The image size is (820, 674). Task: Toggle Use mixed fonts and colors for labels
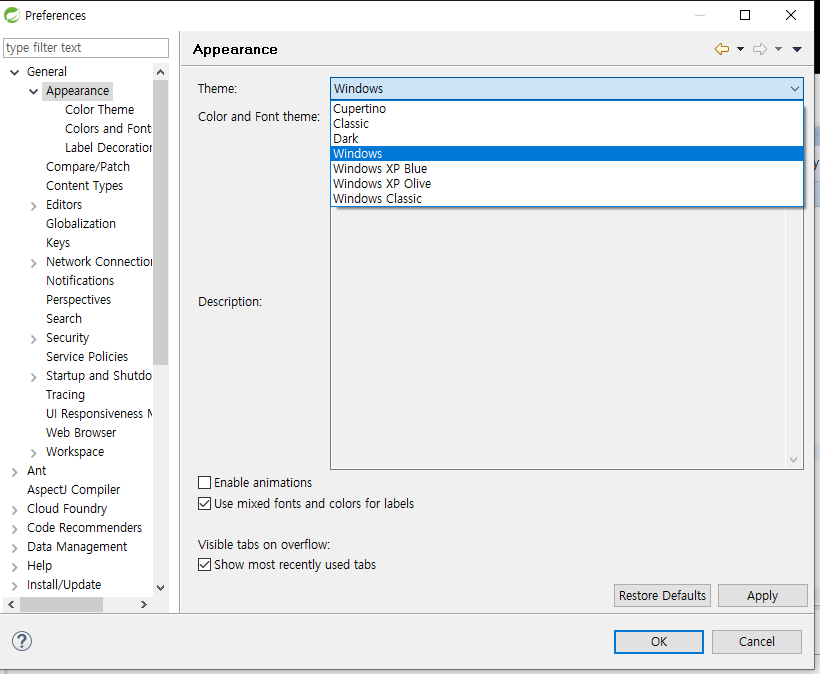tap(204, 504)
